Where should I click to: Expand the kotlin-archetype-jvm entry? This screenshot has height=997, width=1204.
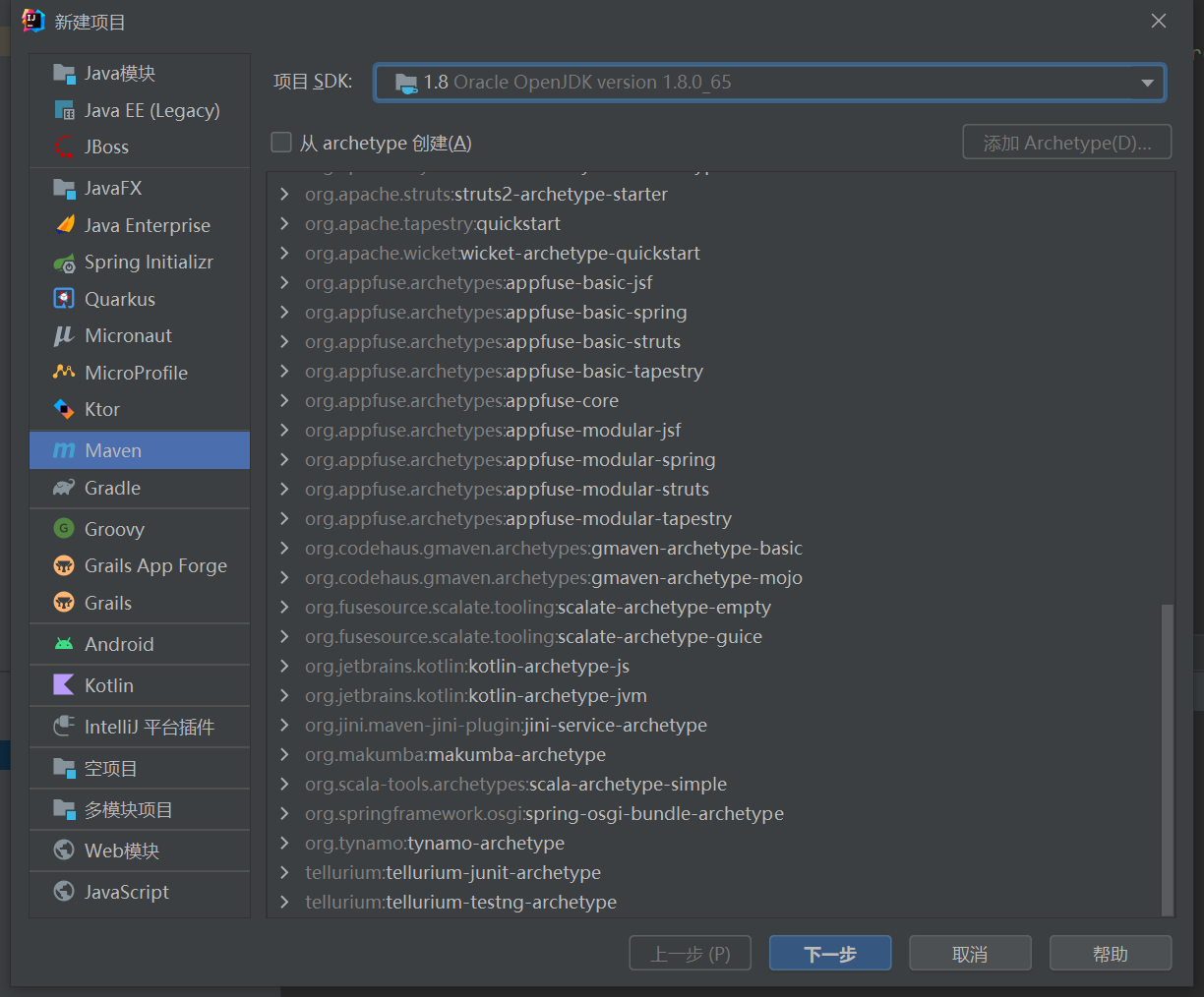tap(284, 696)
